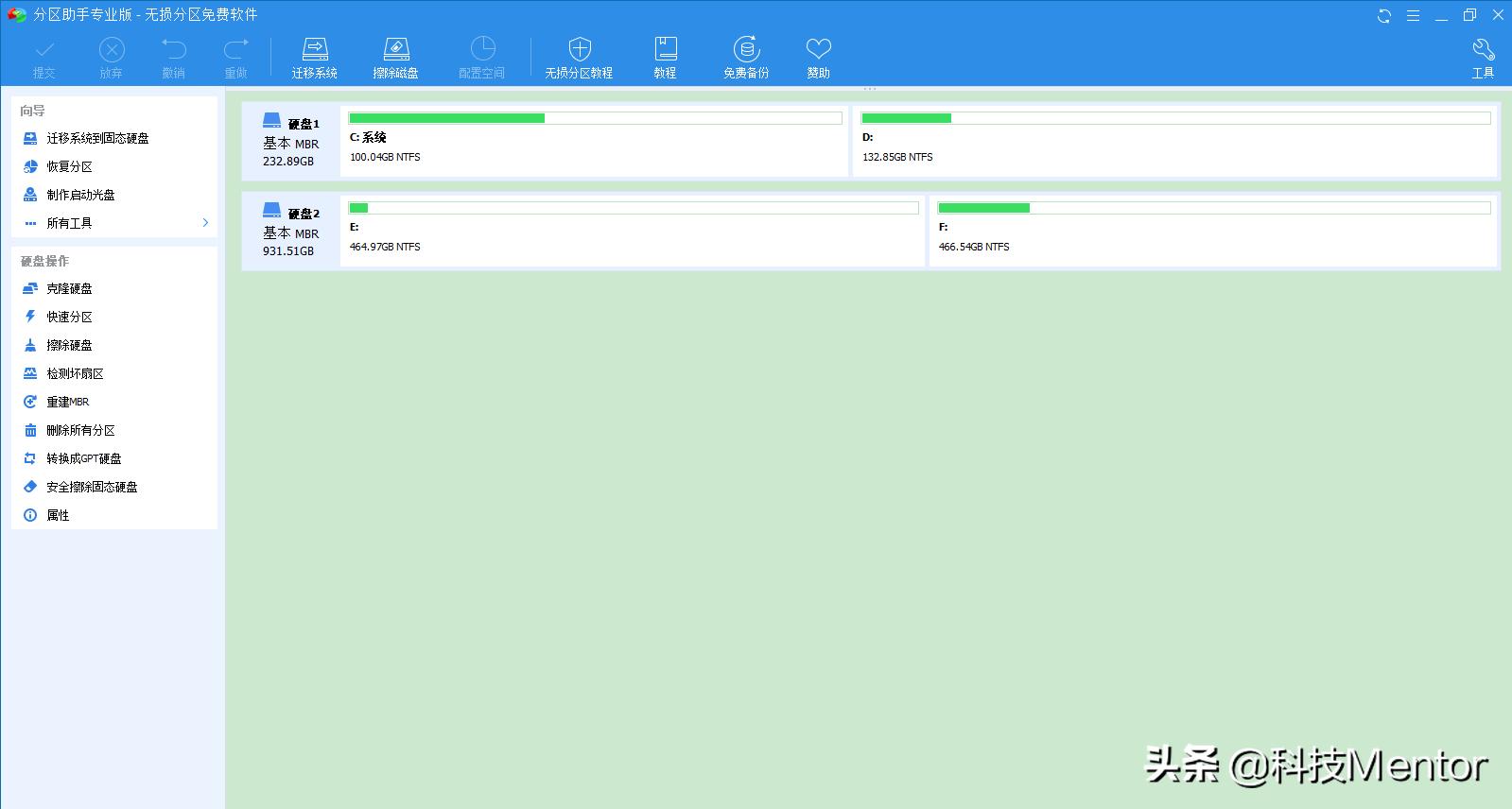The height and width of the screenshot is (809, 1512).
Task: Click the refresh icon in title bar
Action: point(1384,16)
